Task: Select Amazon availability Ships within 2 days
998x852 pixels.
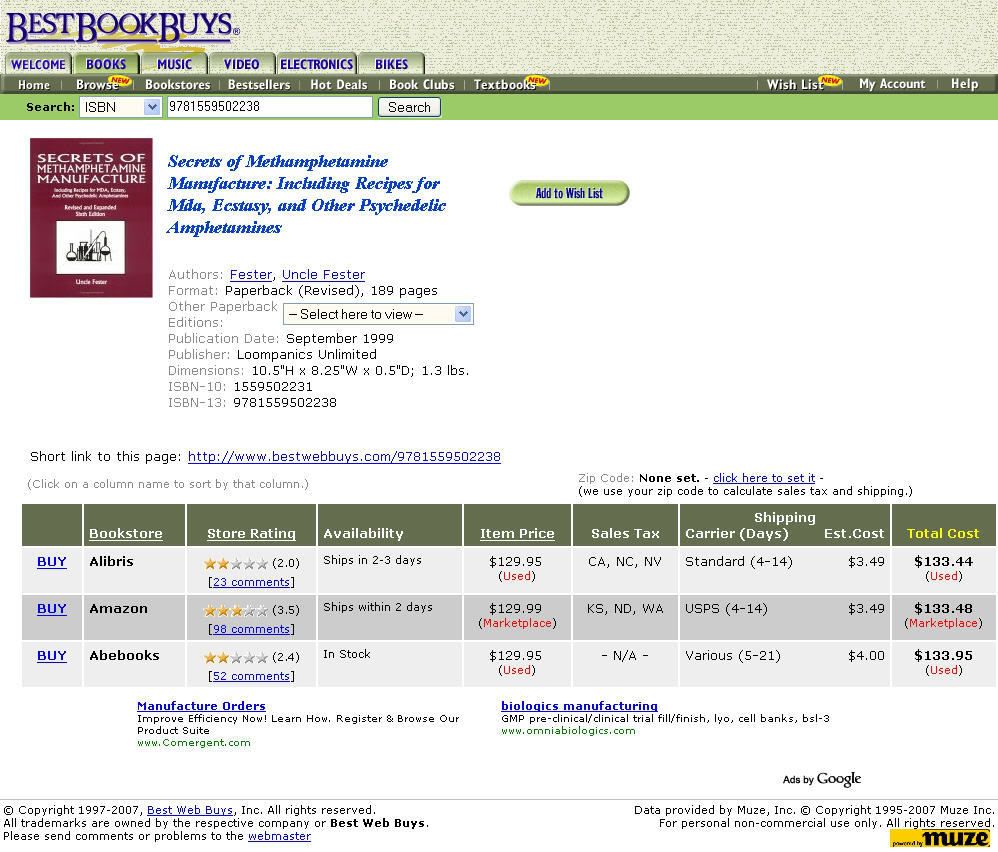Action: pos(378,607)
